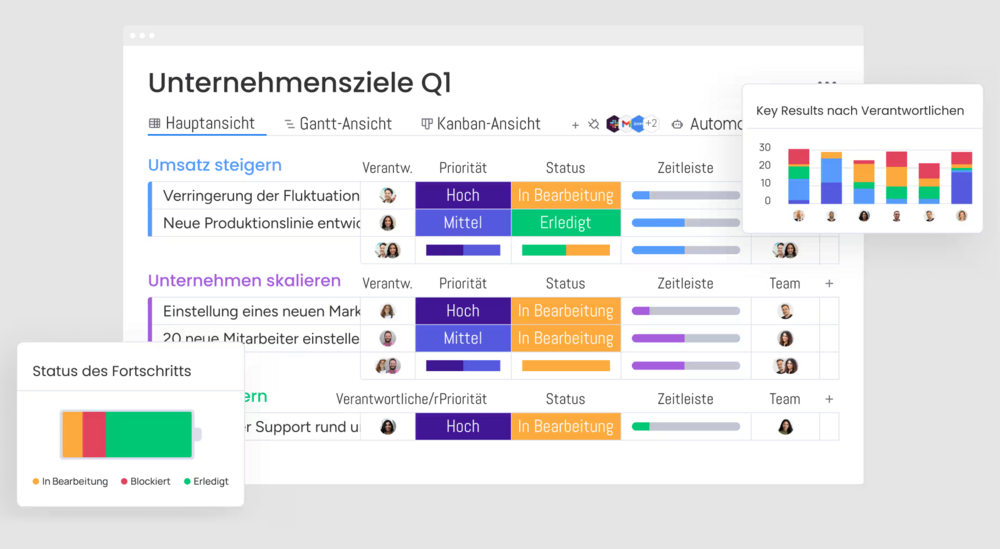
Task: Click the owner avatar for Verringerung der Fluktuation
Action: tap(388, 196)
